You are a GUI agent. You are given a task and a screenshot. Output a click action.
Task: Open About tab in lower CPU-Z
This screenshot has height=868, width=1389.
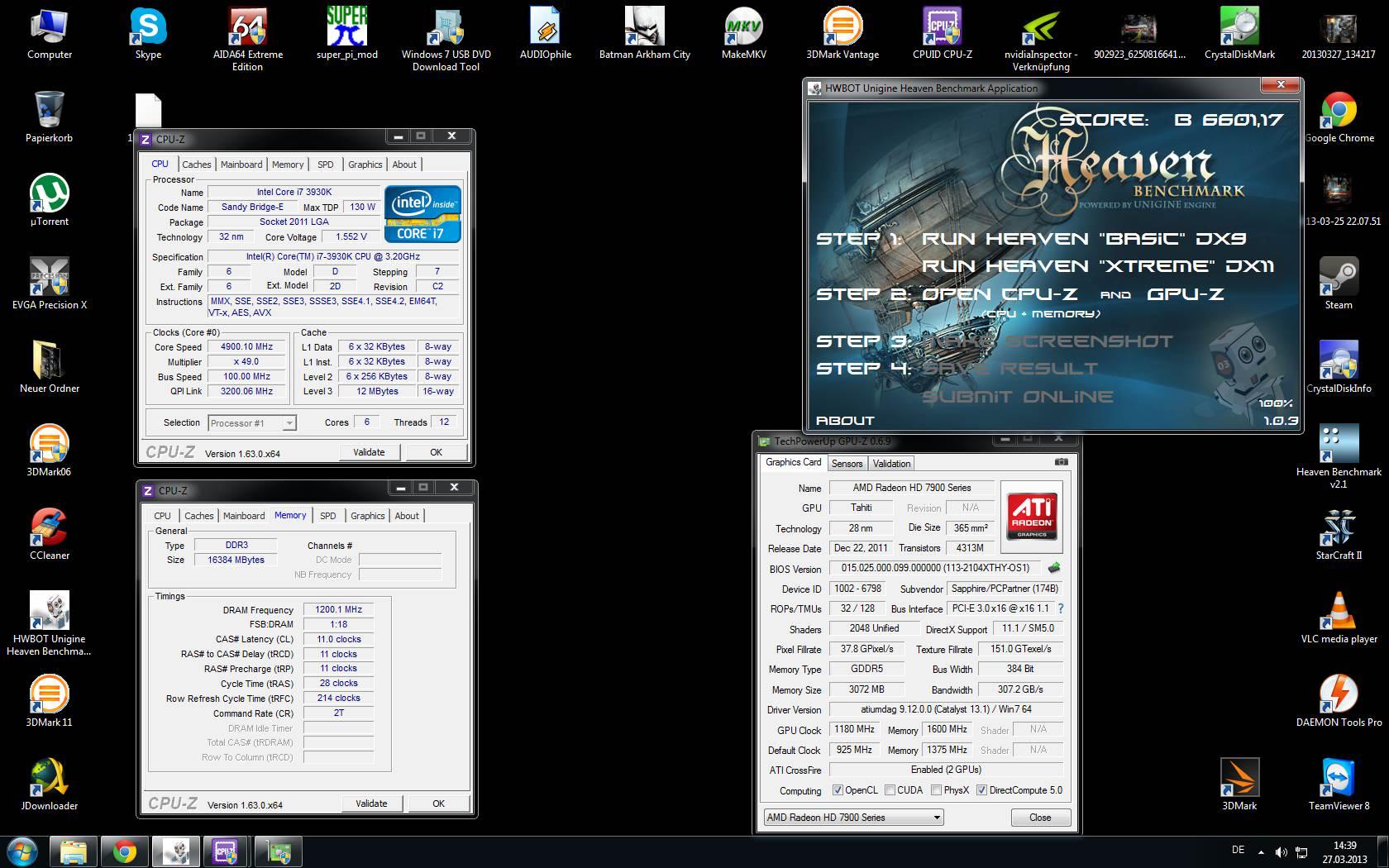(407, 516)
